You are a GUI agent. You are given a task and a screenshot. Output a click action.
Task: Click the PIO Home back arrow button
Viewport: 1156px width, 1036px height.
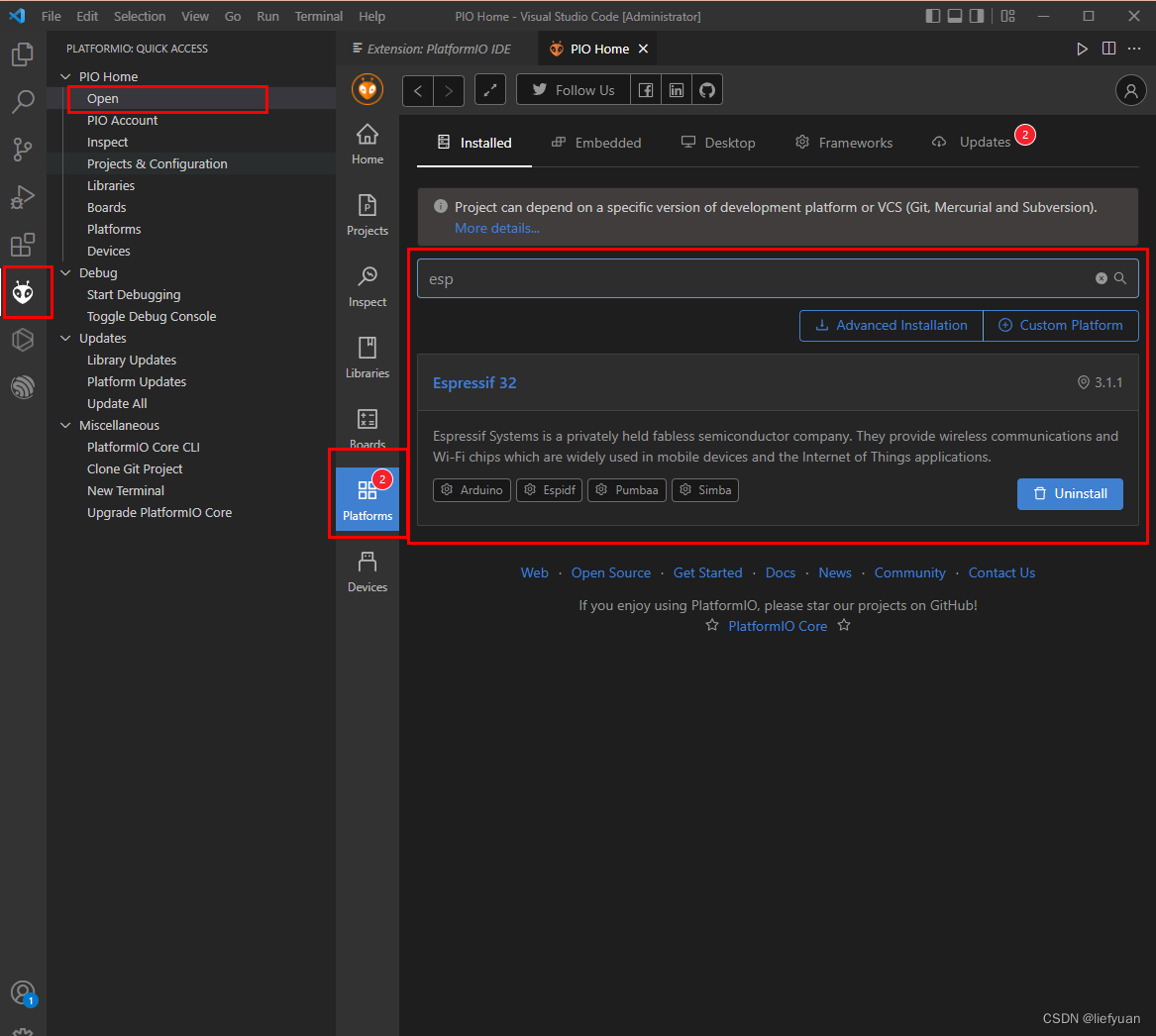pos(418,91)
